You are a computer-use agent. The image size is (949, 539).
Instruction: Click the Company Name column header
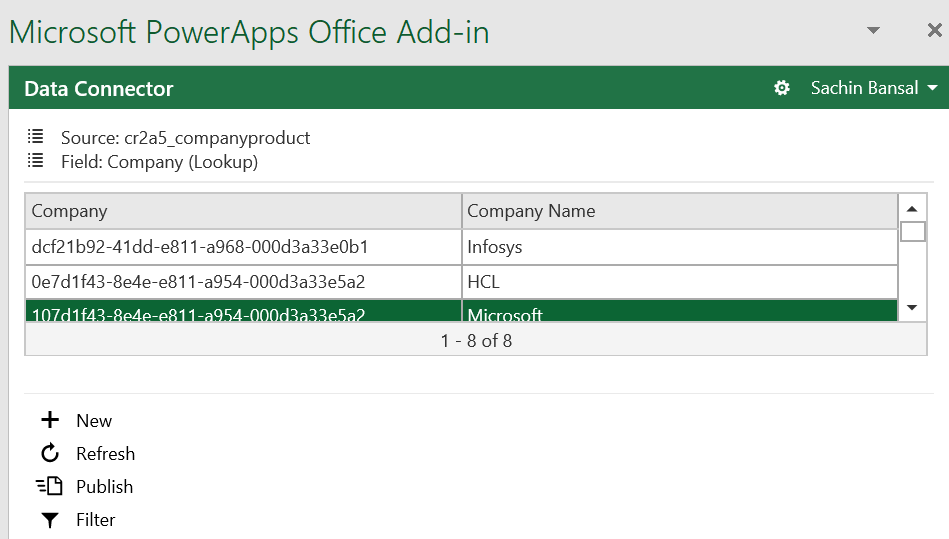click(x=679, y=211)
